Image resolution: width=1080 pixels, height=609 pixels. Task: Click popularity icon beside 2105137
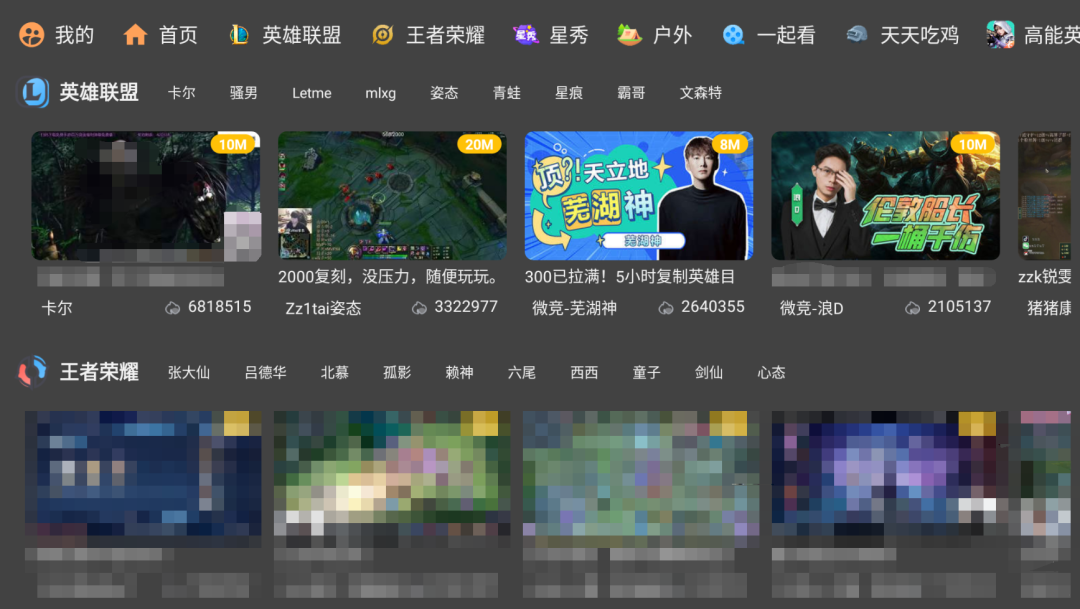click(912, 308)
